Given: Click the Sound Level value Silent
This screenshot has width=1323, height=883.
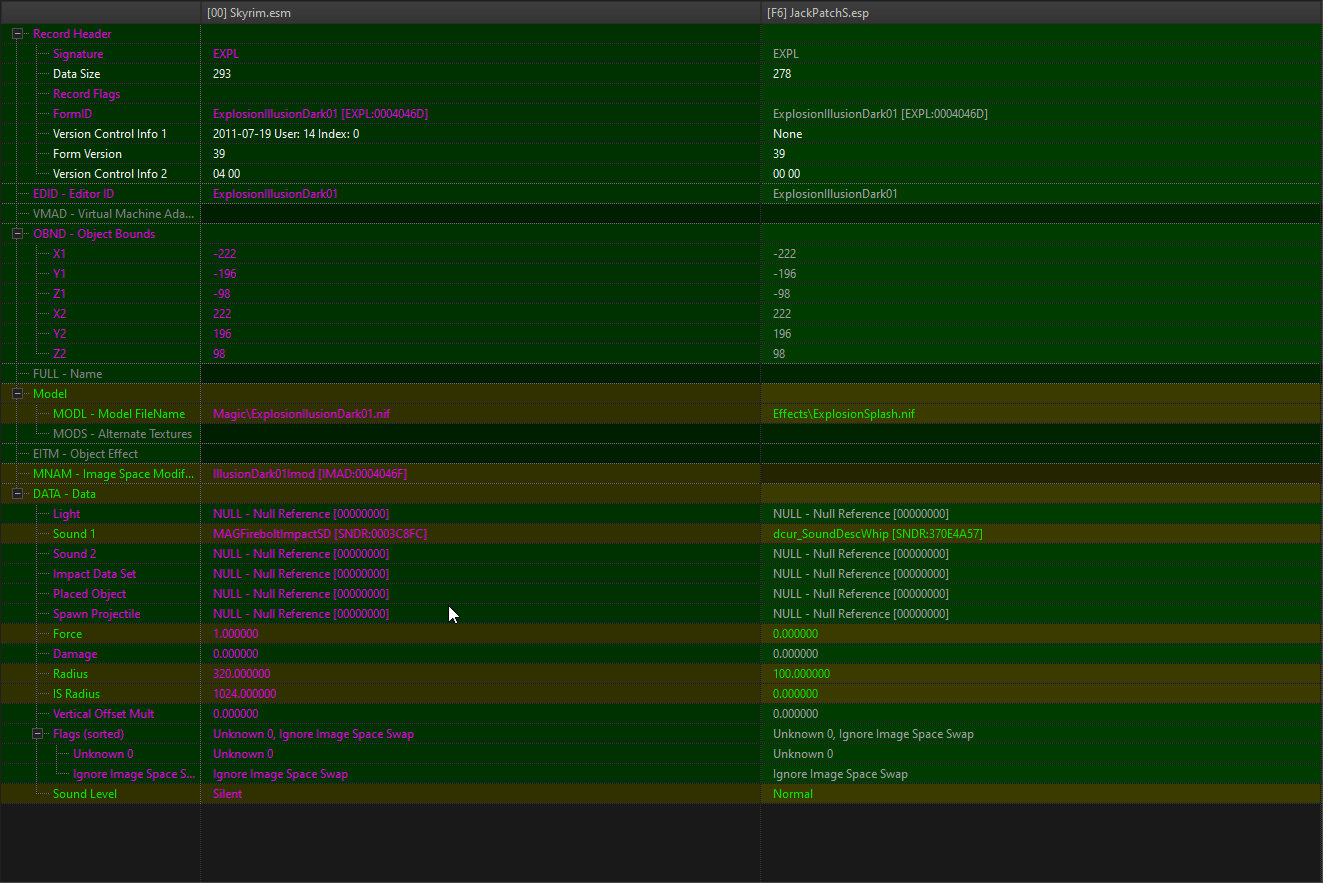Looking at the screenshot, I should tap(227, 794).
